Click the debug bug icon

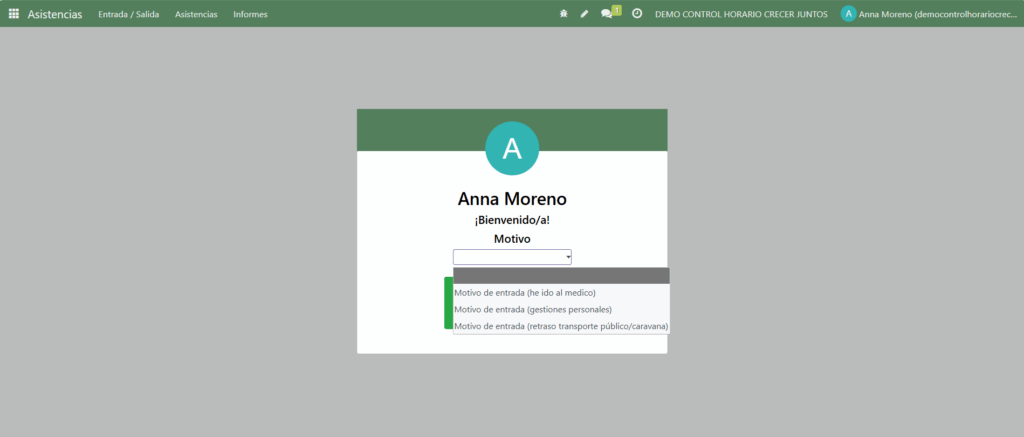pyautogui.click(x=564, y=14)
